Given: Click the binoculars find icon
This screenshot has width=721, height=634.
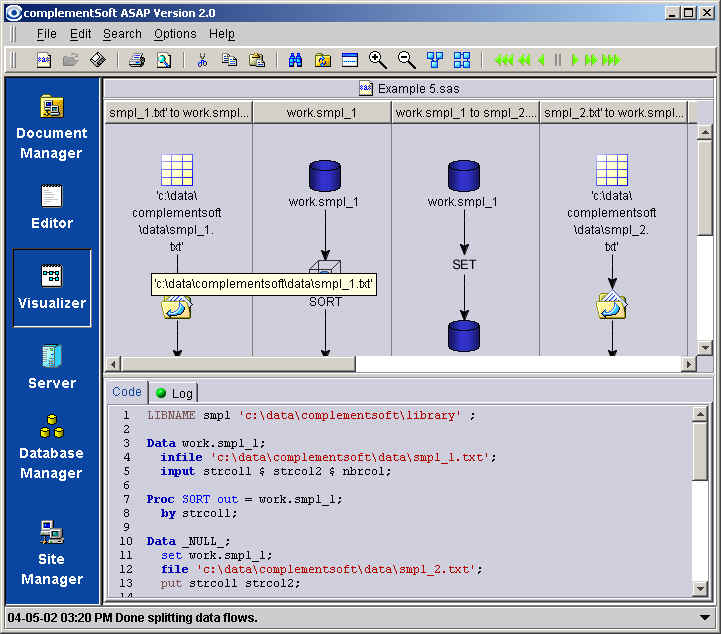Looking at the screenshot, I should click(295, 60).
